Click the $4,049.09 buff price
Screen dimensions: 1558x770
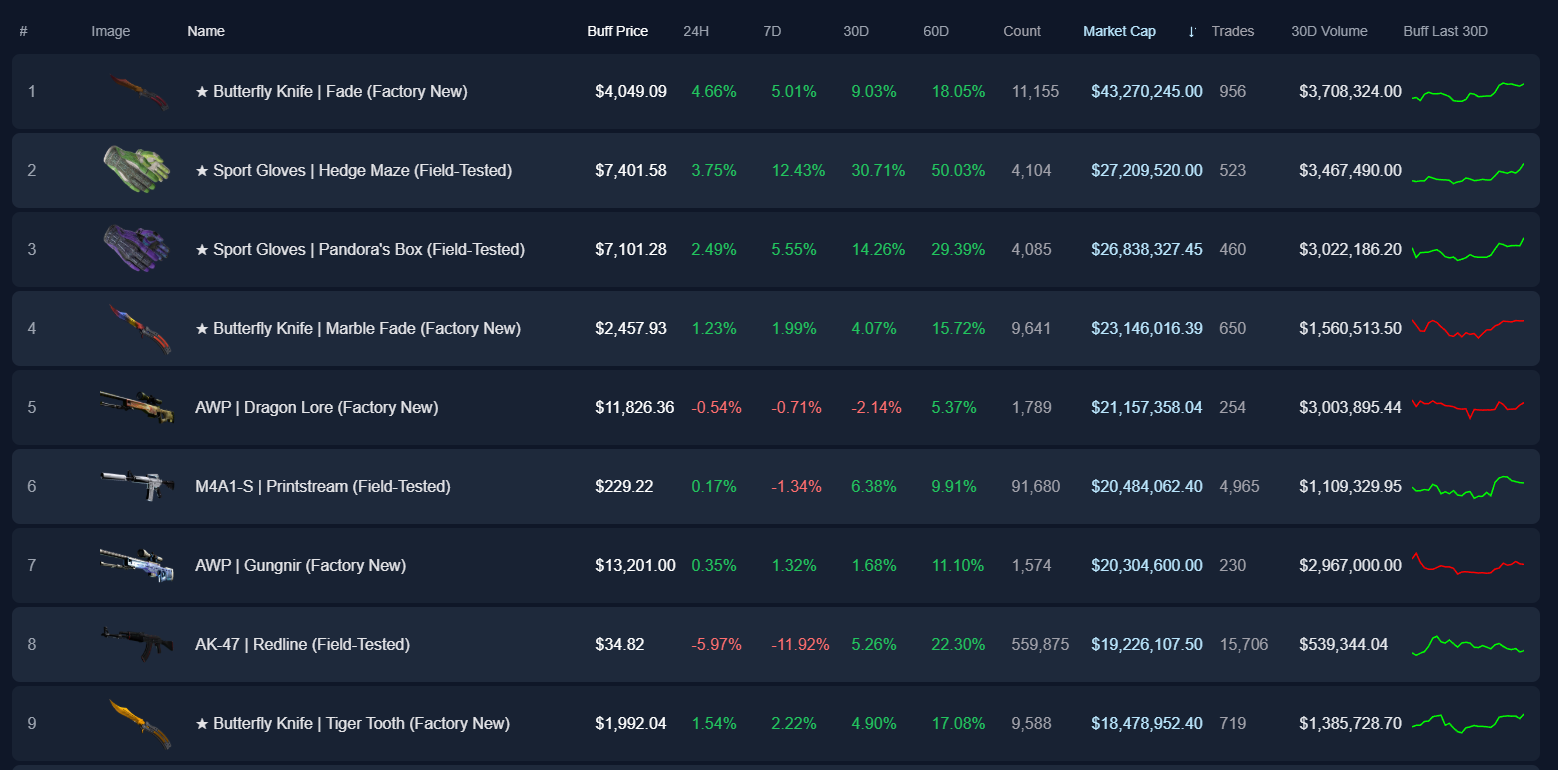click(x=630, y=91)
